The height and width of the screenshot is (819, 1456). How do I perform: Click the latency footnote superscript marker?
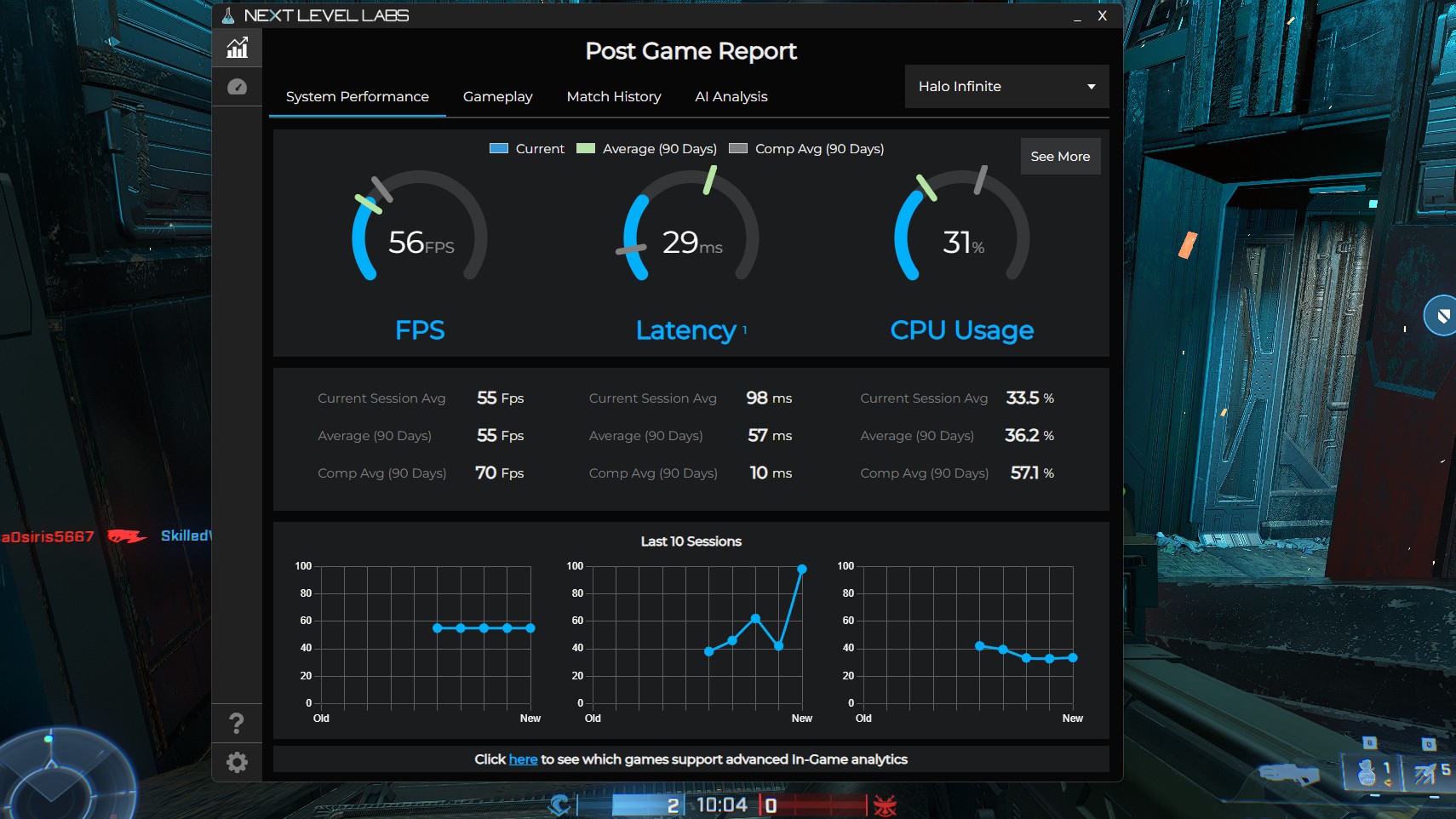click(745, 329)
